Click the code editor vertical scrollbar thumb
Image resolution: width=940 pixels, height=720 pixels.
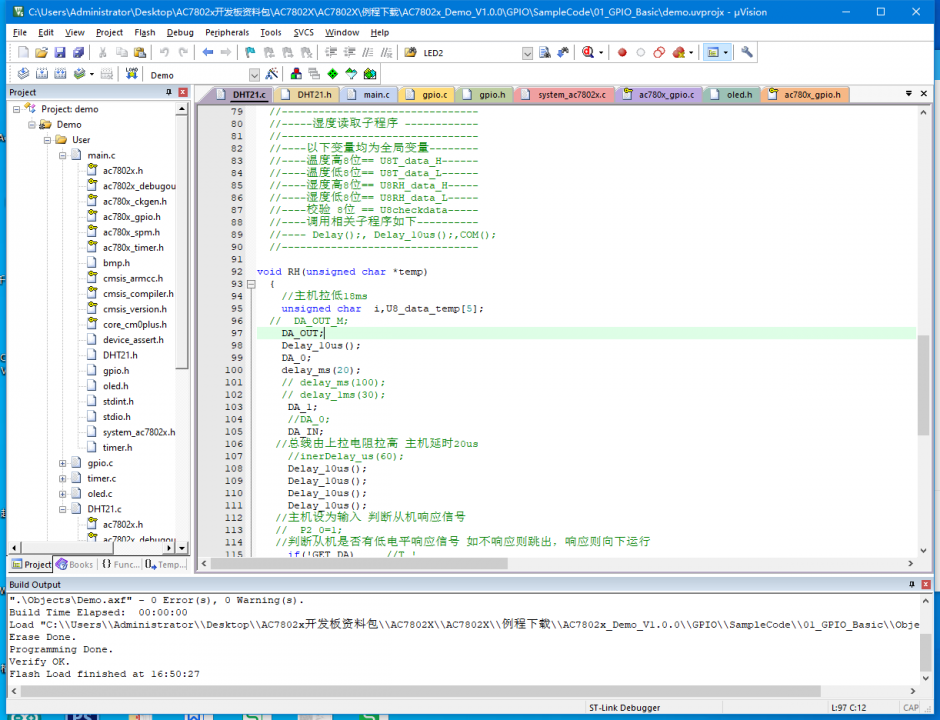(x=923, y=385)
